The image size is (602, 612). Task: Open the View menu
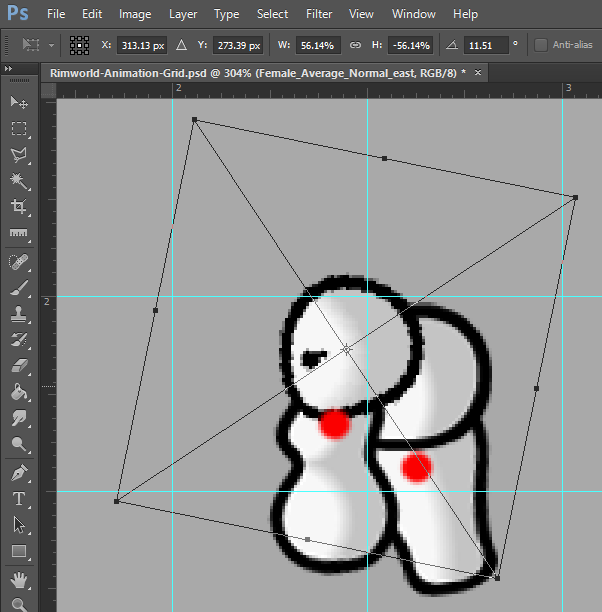pyautogui.click(x=361, y=14)
